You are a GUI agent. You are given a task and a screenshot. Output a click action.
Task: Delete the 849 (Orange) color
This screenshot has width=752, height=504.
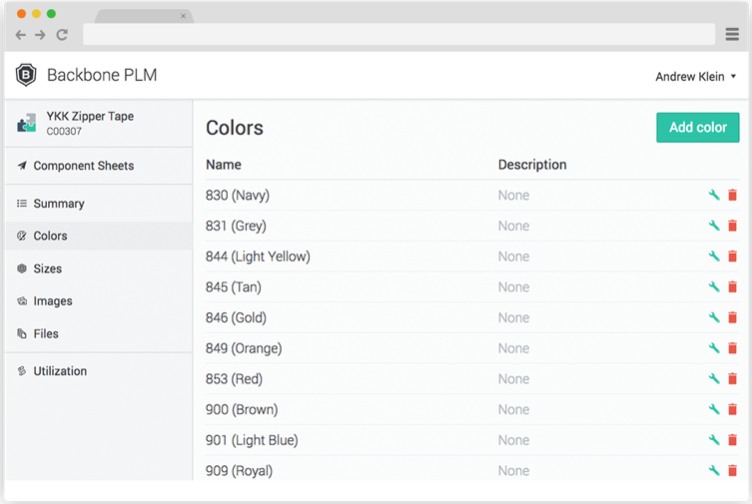click(732, 348)
